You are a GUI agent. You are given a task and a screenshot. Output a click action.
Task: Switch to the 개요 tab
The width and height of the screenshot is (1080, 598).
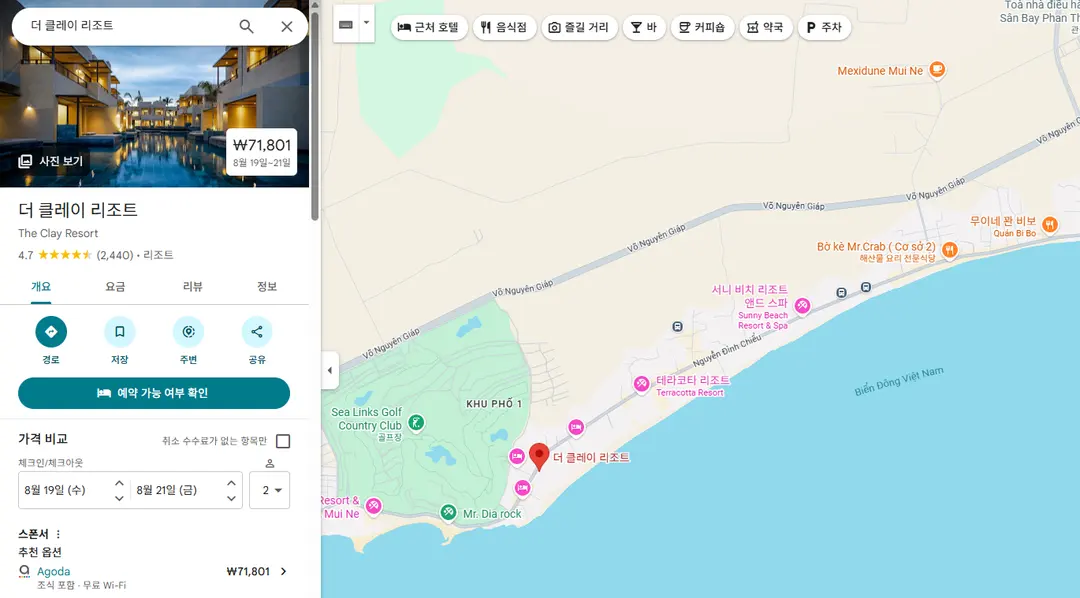coord(41,287)
